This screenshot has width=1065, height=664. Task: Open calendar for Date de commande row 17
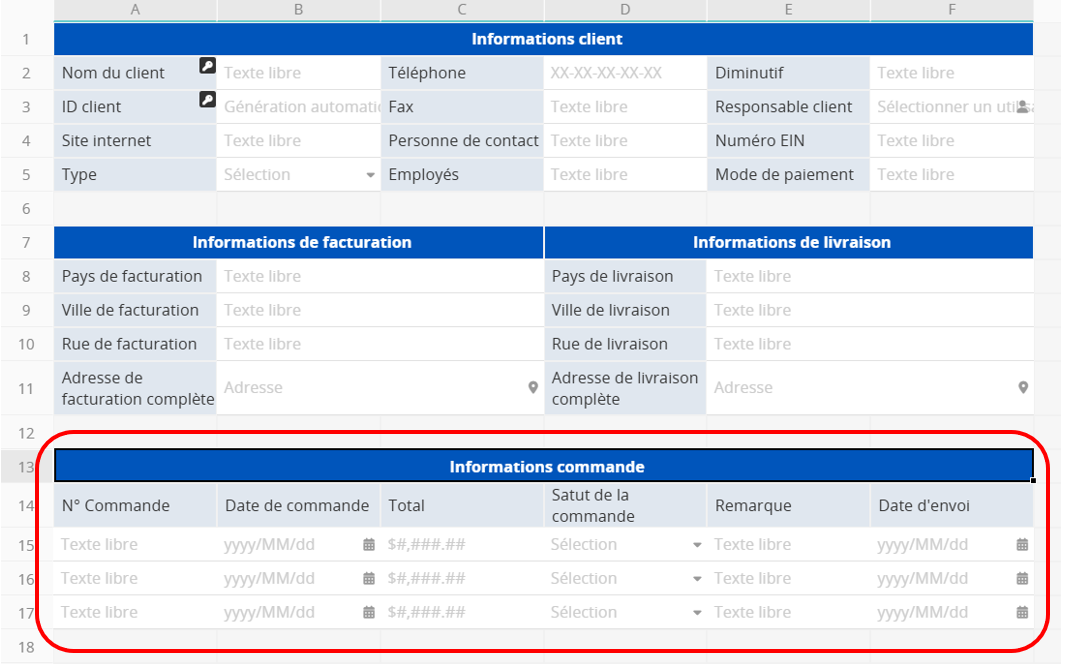click(369, 613)
